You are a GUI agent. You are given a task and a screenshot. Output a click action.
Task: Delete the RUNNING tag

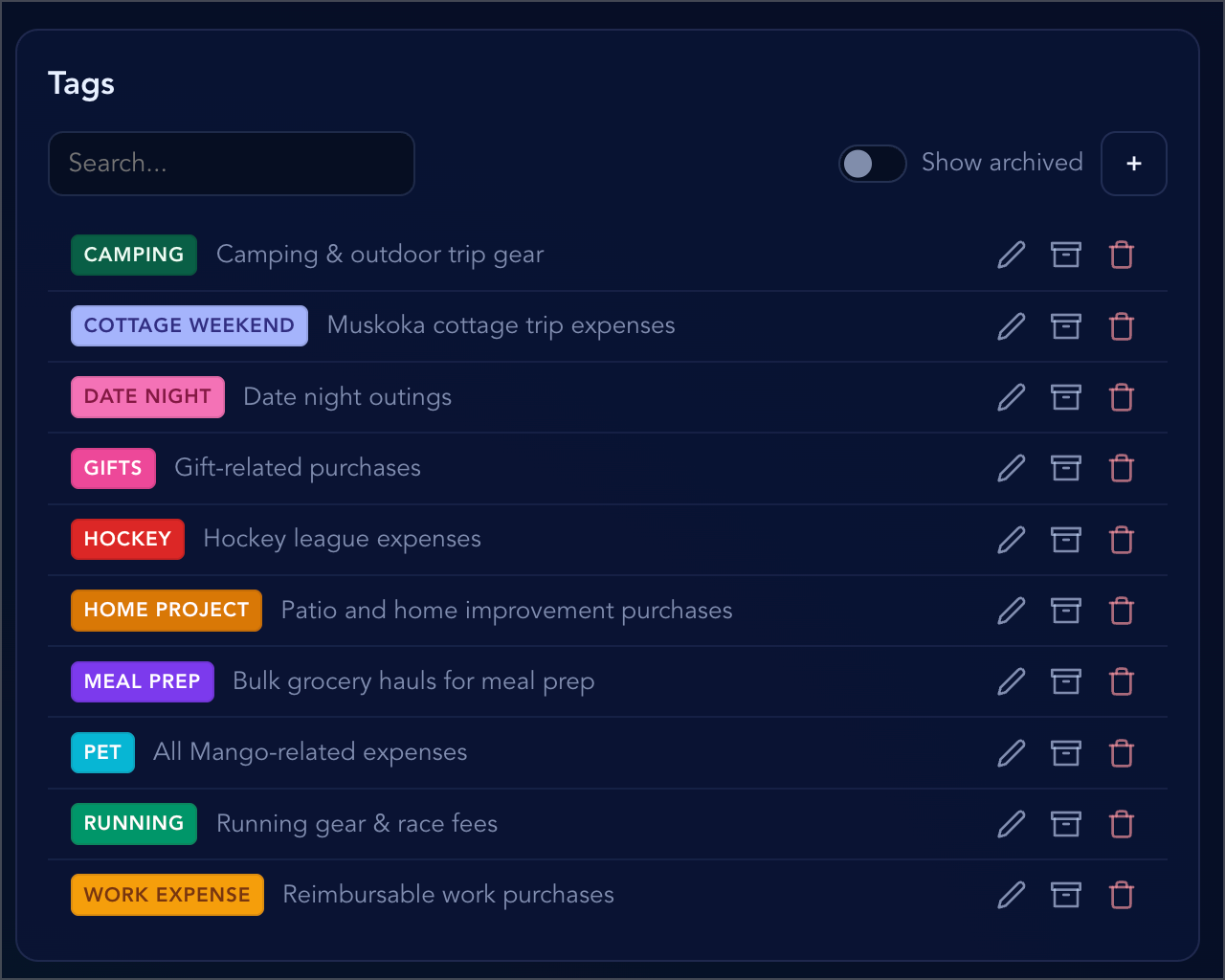point(1121,823)
